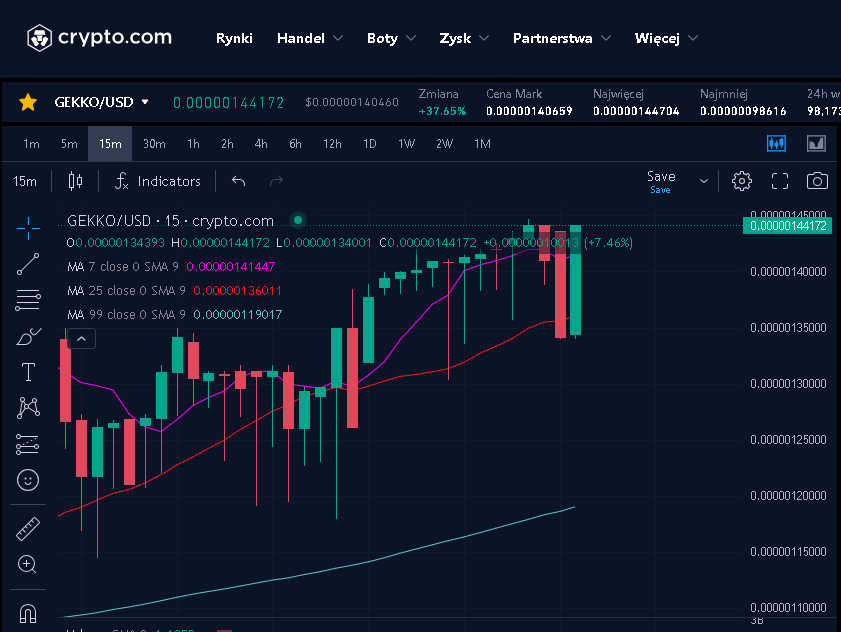841x632 pixels.
Task: Switch to depth chart view icon
Action: pos(816,143)
